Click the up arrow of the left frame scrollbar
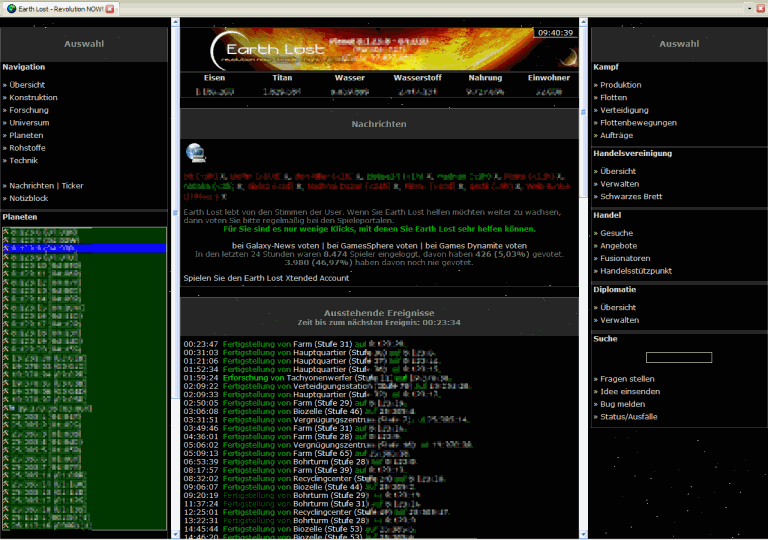The image size is (768, 540). tap(175, 22)
